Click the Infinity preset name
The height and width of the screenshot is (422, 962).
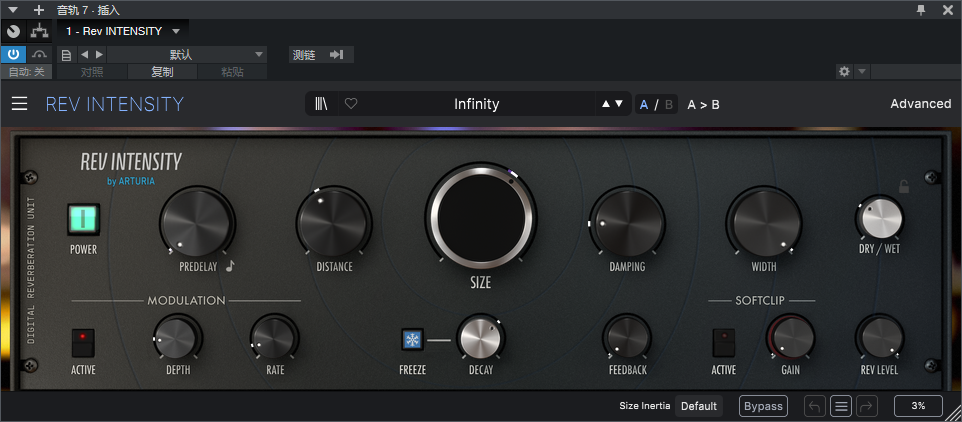click(476, 104)
